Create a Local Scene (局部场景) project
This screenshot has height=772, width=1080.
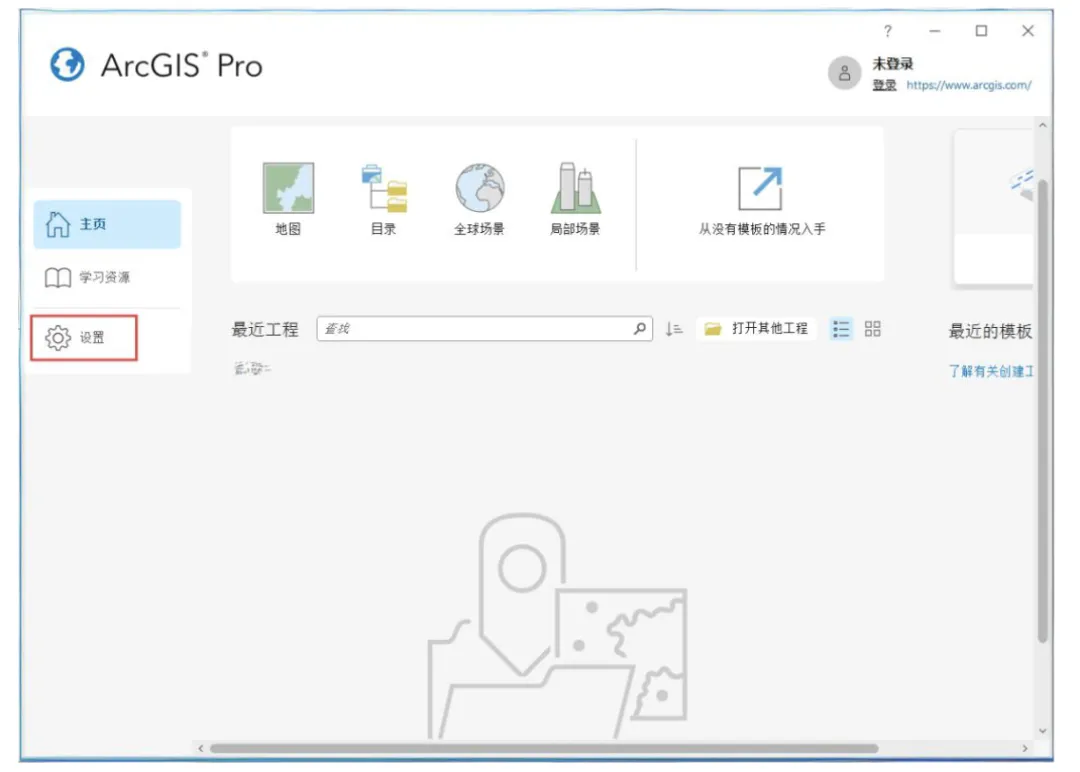575,198
